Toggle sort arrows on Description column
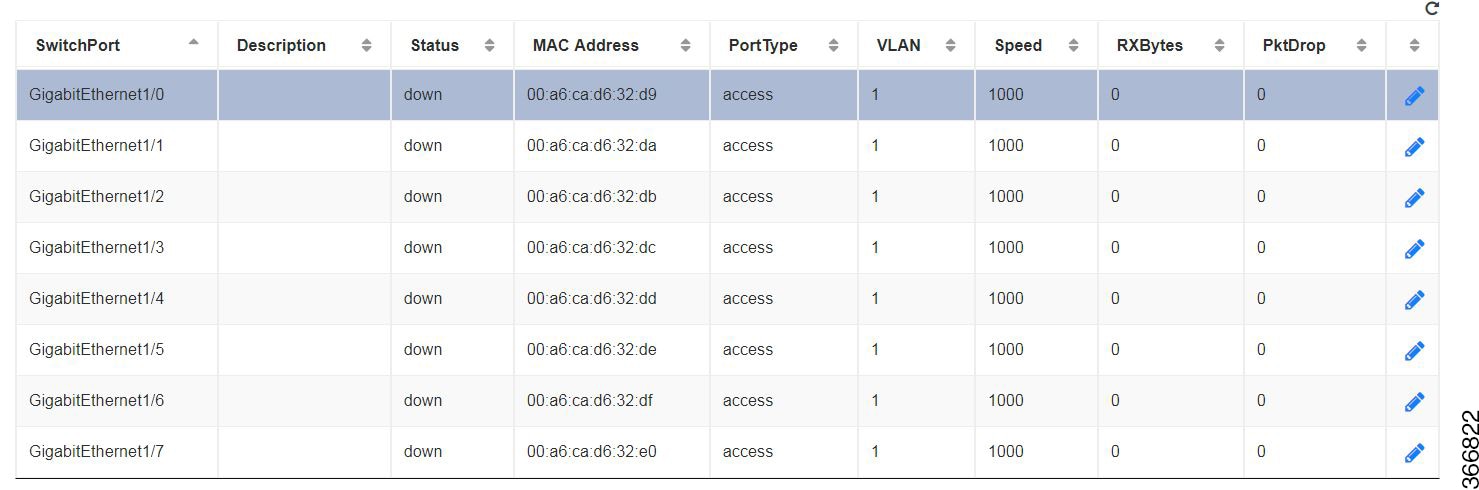 366,46
